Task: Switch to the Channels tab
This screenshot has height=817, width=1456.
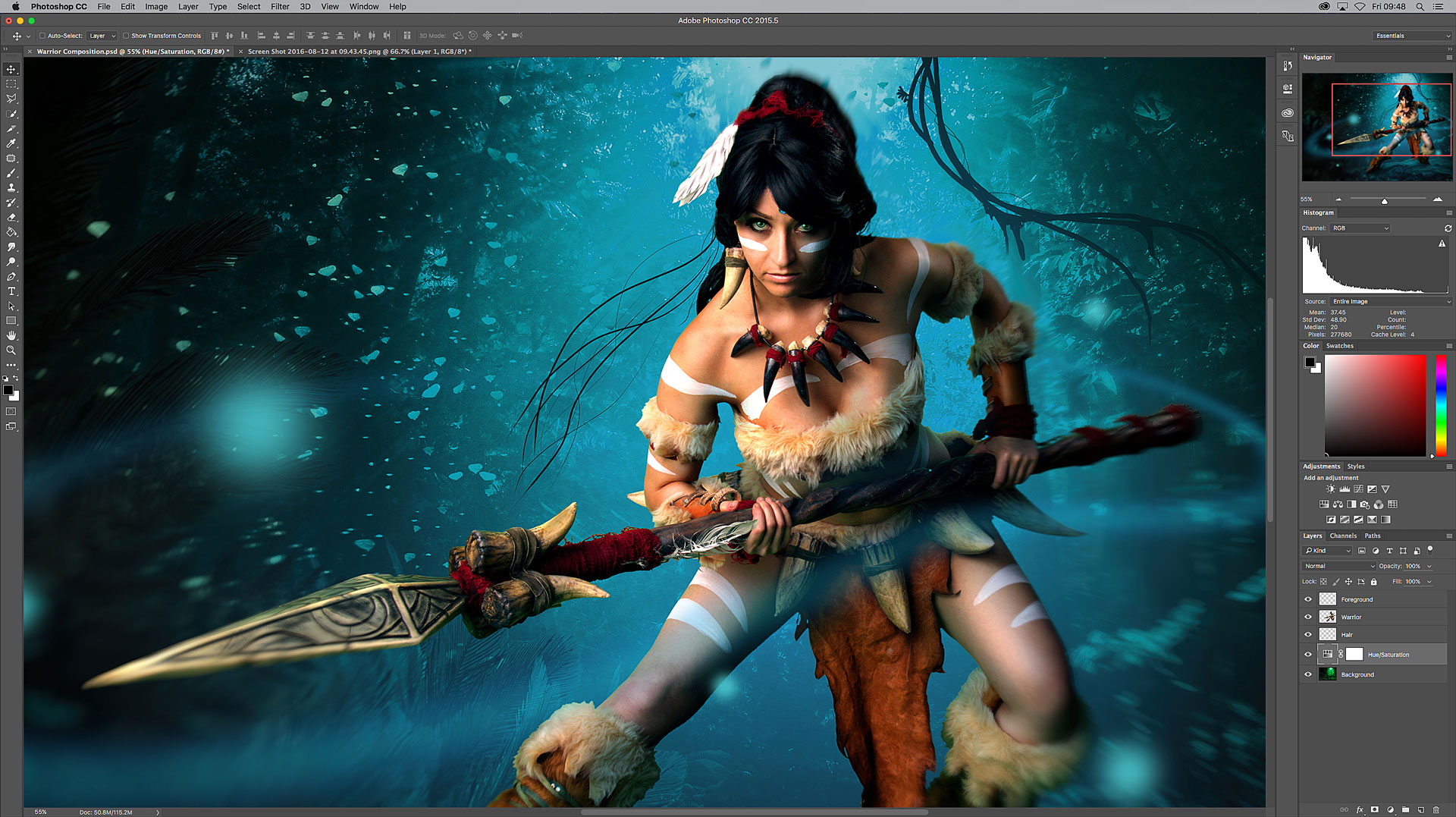Action: 1343,536
